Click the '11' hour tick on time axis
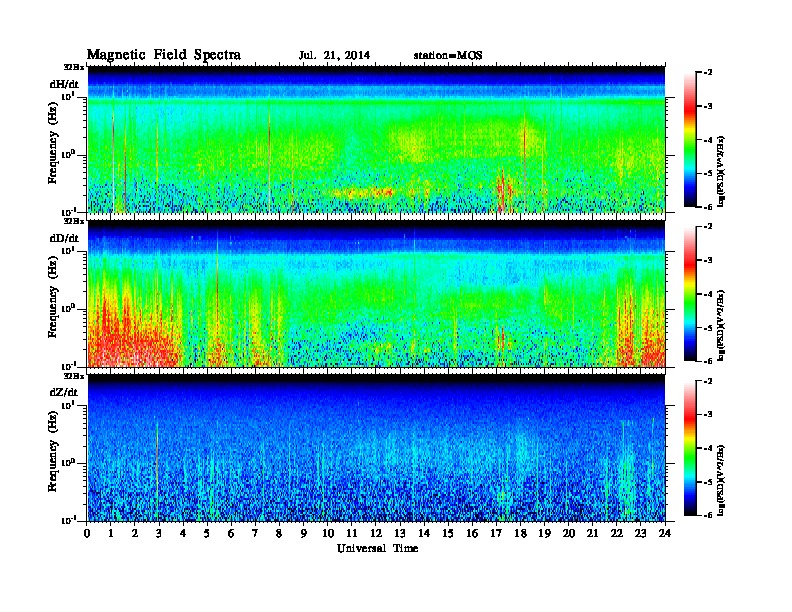 (x=352, y=534)
